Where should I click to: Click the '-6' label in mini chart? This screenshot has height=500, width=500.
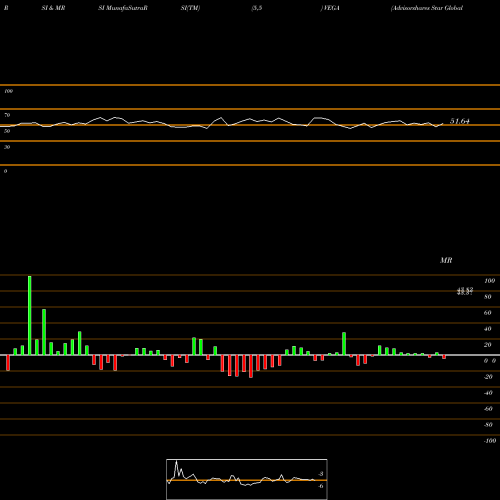coord(320,486)
